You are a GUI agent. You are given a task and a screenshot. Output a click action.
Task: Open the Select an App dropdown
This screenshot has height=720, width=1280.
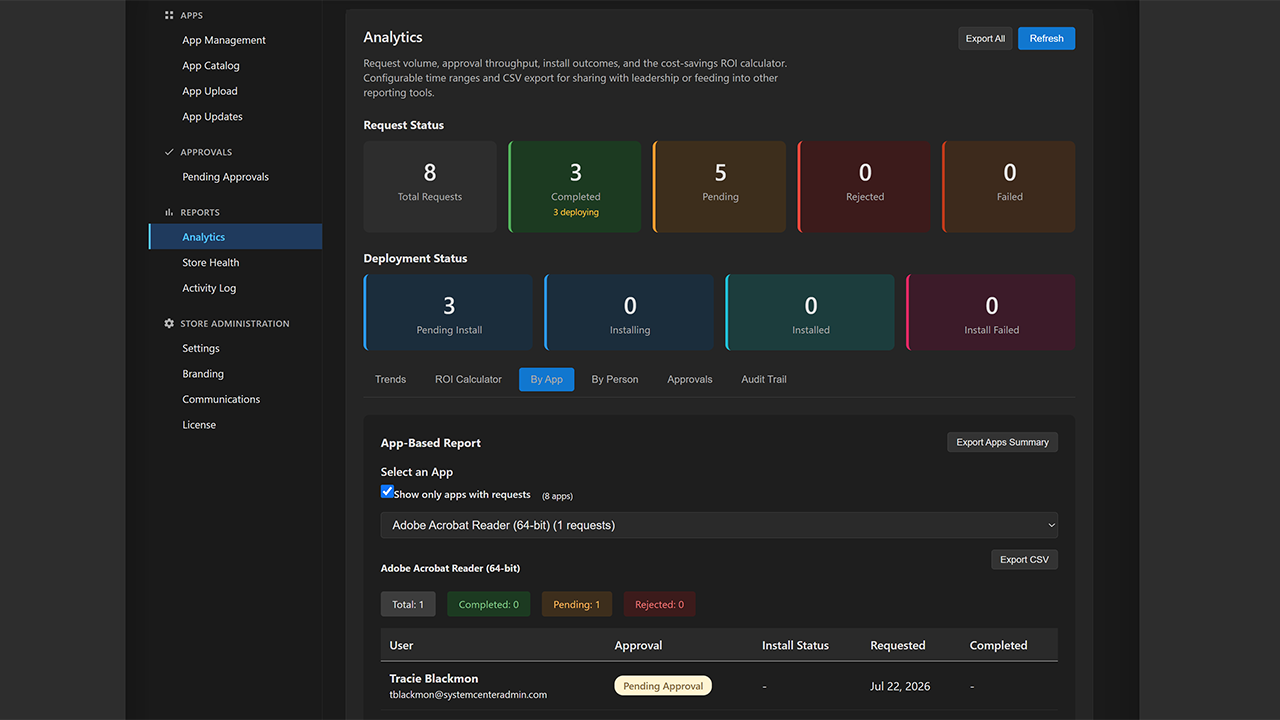[719, 525]
